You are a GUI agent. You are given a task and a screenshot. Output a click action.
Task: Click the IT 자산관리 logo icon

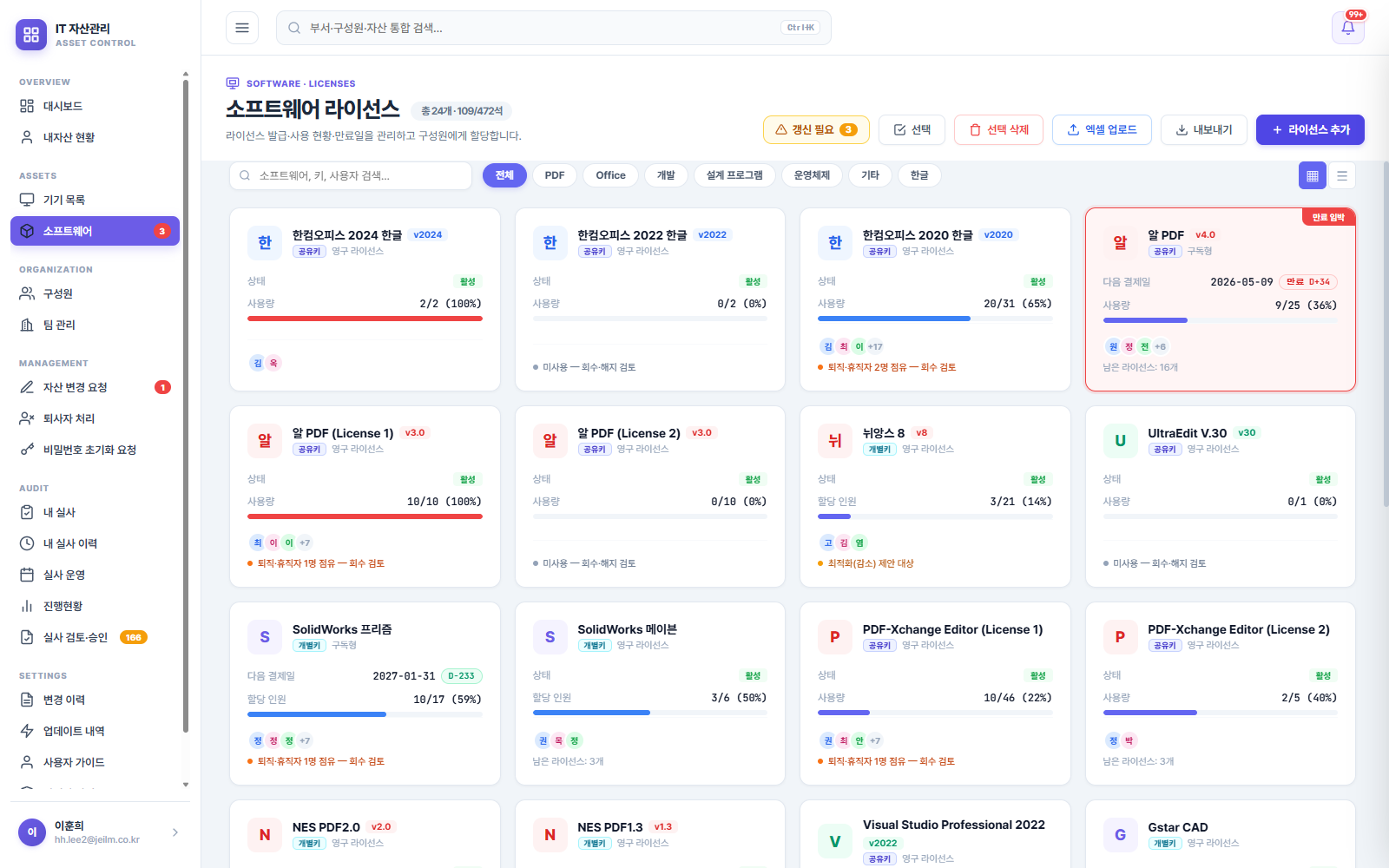click(31, 35)
